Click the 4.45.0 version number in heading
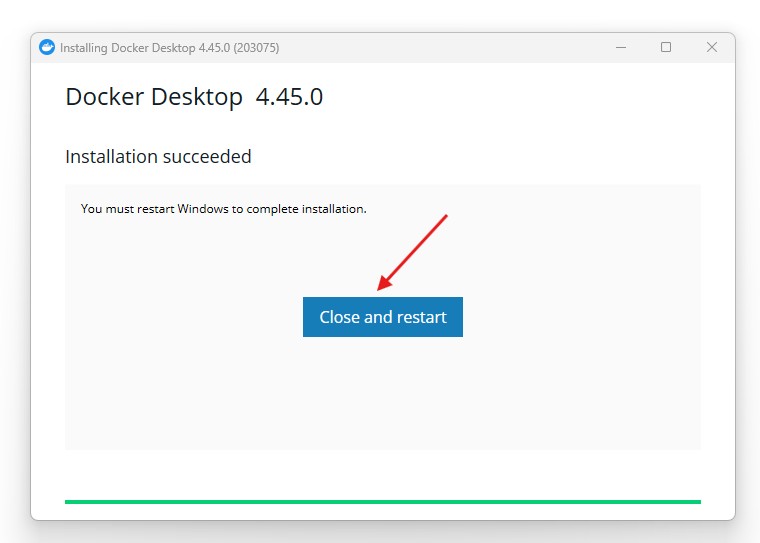Viewport: 760px width, 543px height. pyautogui.click(x=289, y=97)
